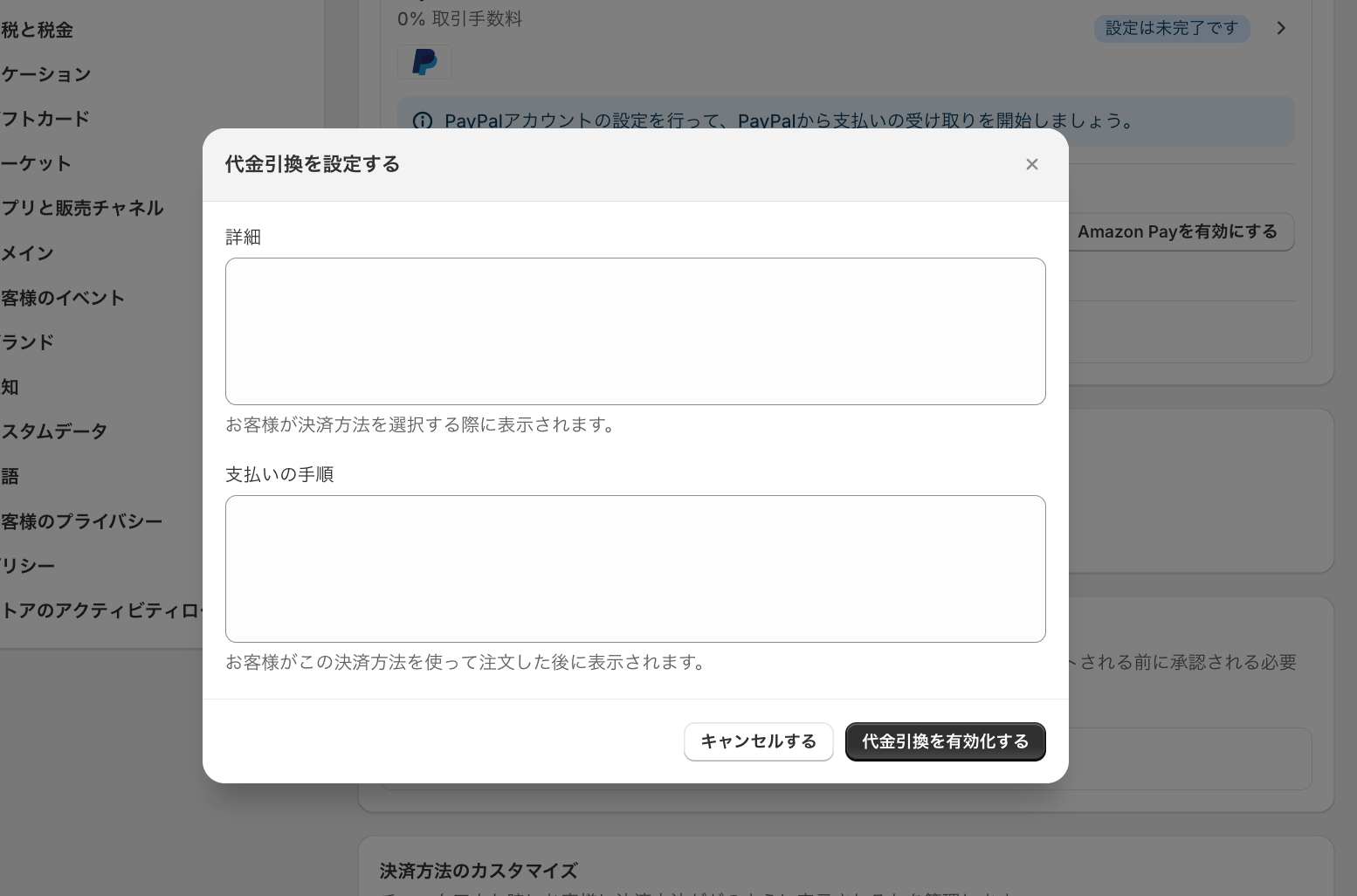This screenshot has width=1357, height=896.
Task: Click Amazon Payを有効にする button
Action: pos(1177,231)
